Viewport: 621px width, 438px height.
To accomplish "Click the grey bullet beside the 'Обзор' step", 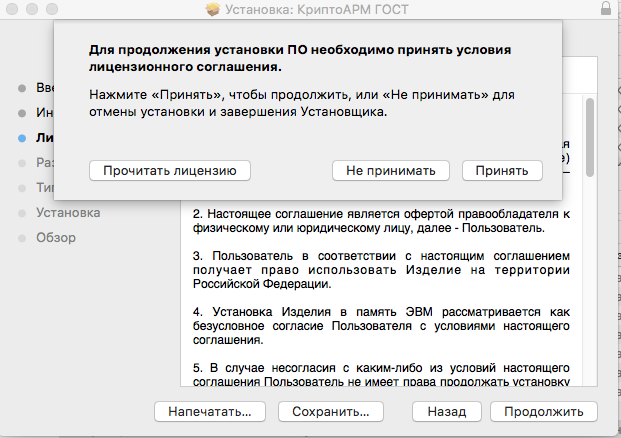I will 22,238.
